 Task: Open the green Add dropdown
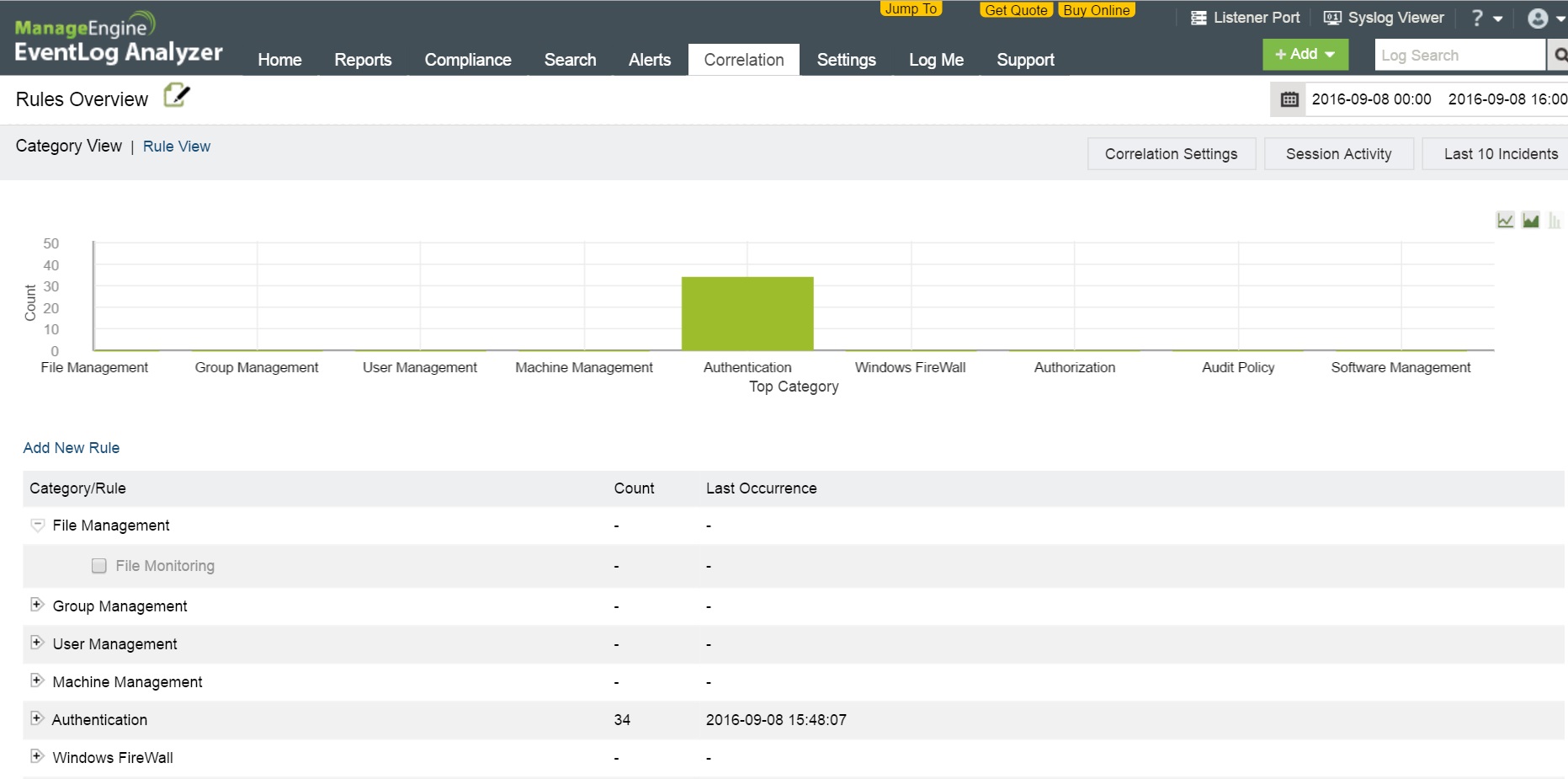tap(1305, 55)
